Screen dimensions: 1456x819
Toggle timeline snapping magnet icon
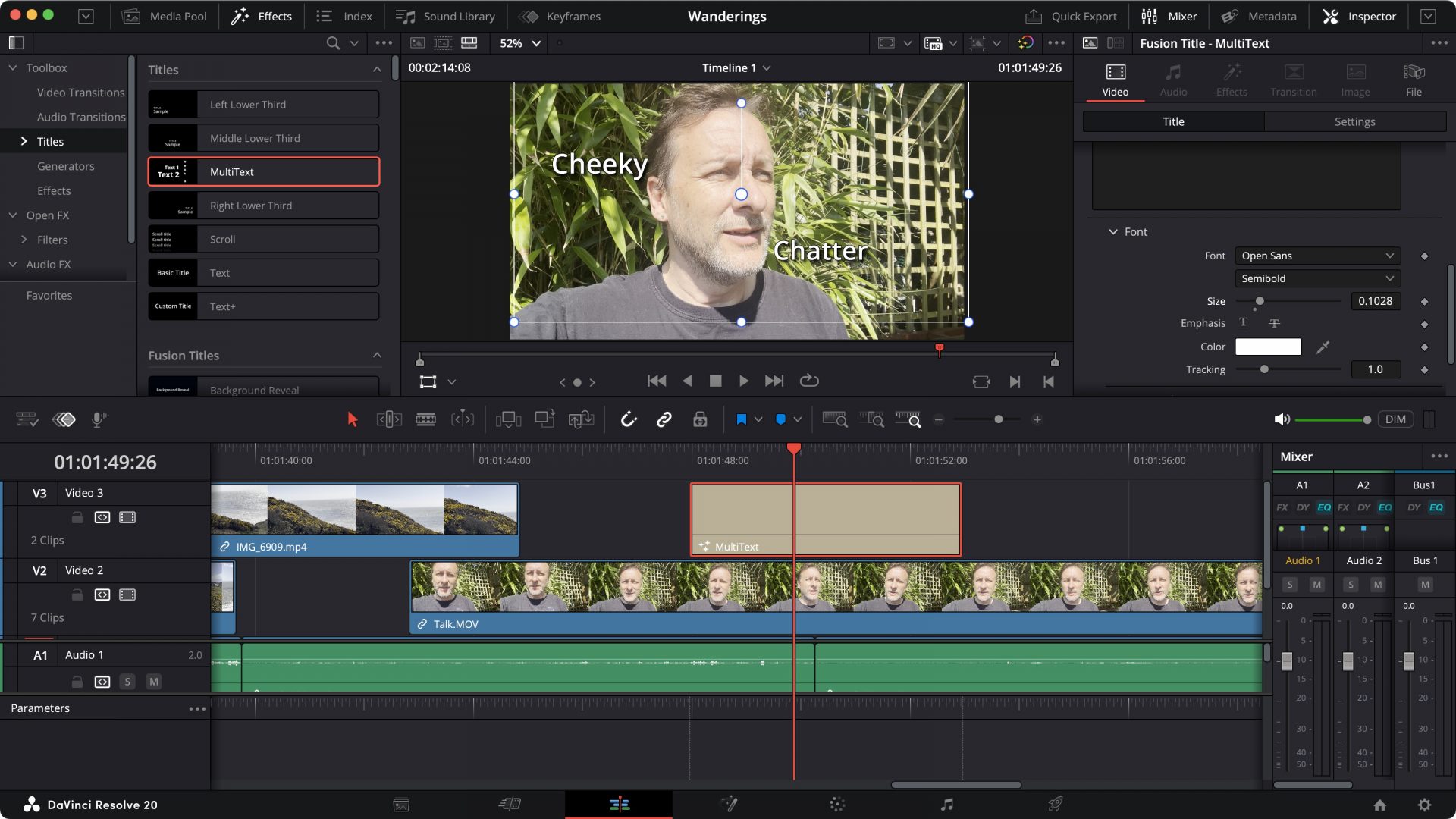(x=628, y=419)
